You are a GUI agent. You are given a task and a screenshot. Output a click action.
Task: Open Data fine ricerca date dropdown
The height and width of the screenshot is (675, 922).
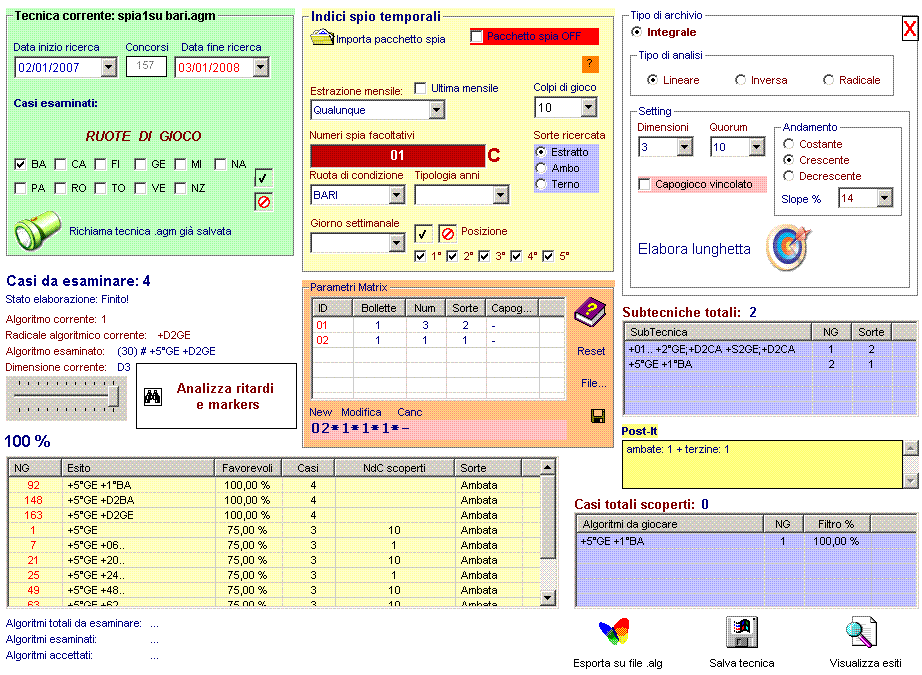[x=260, y=67]
